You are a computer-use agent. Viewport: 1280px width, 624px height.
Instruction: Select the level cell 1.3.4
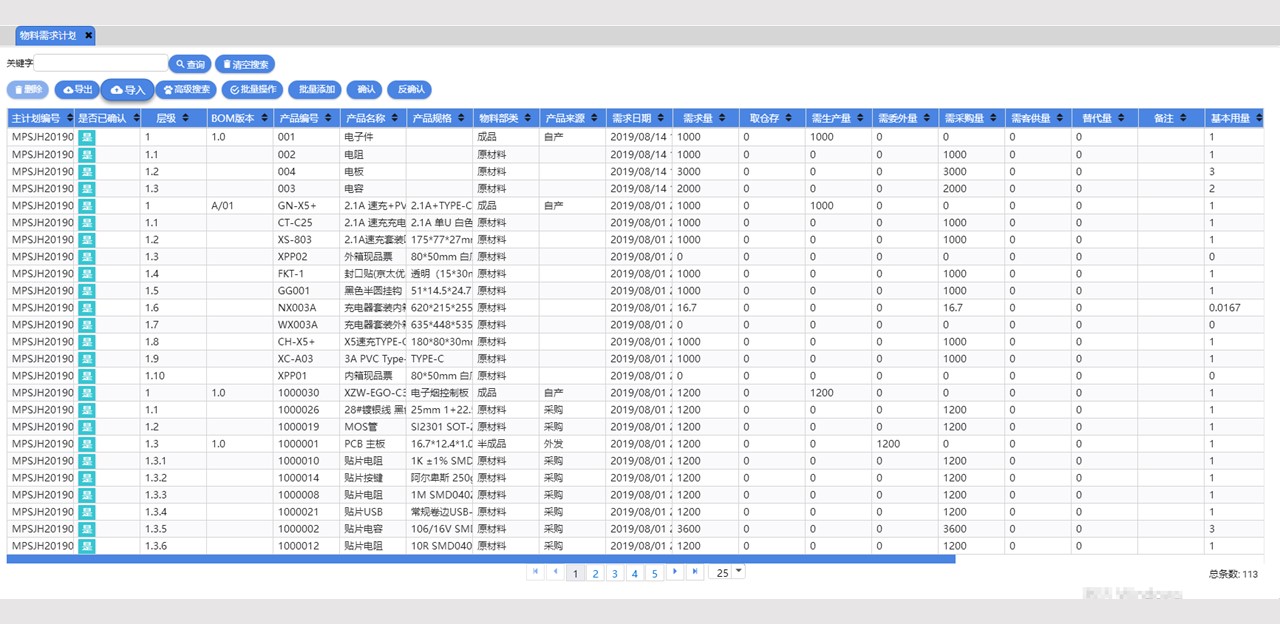pos(173,512)
